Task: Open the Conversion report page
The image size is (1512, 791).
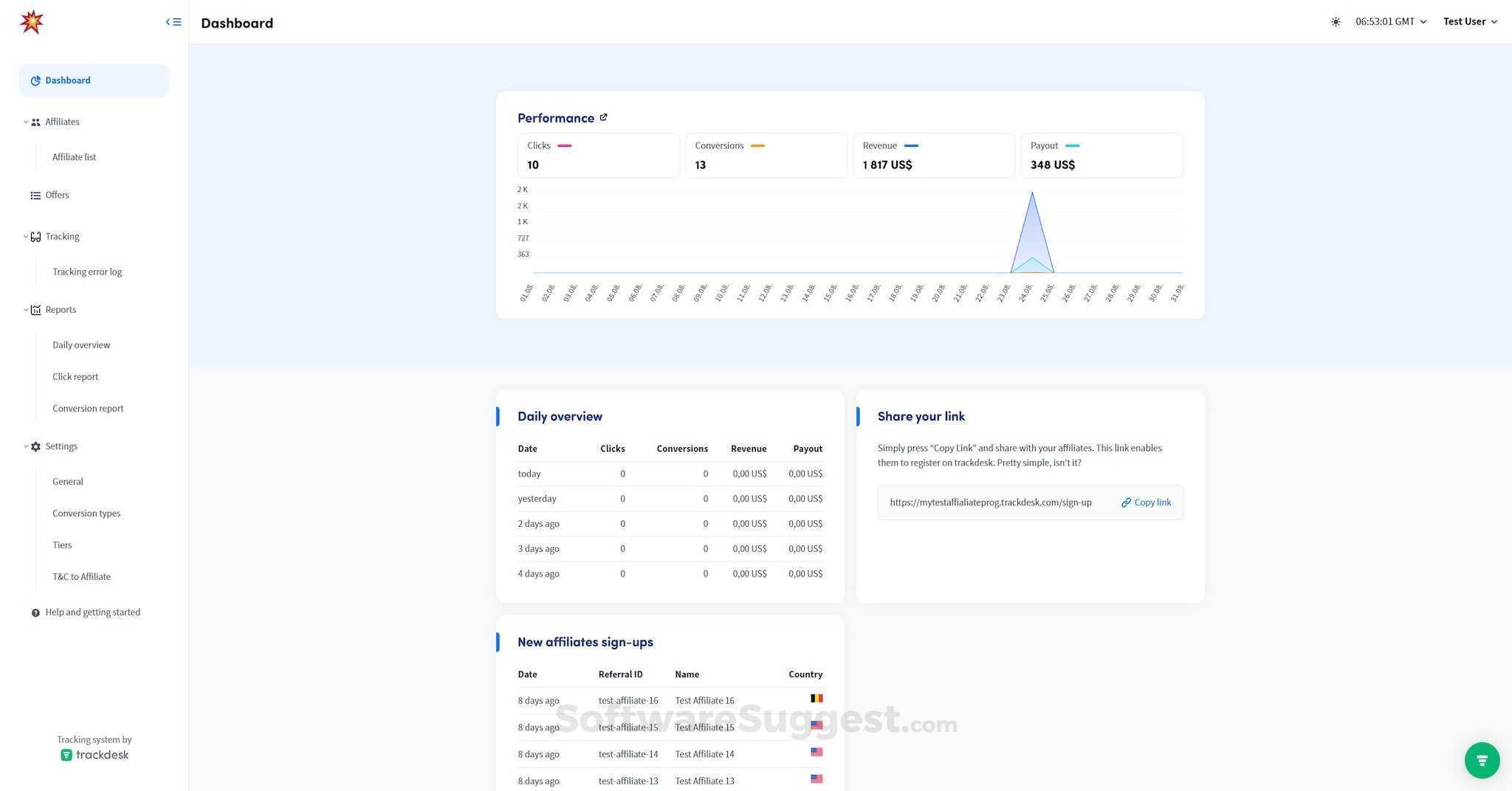Action: point(88,408)
